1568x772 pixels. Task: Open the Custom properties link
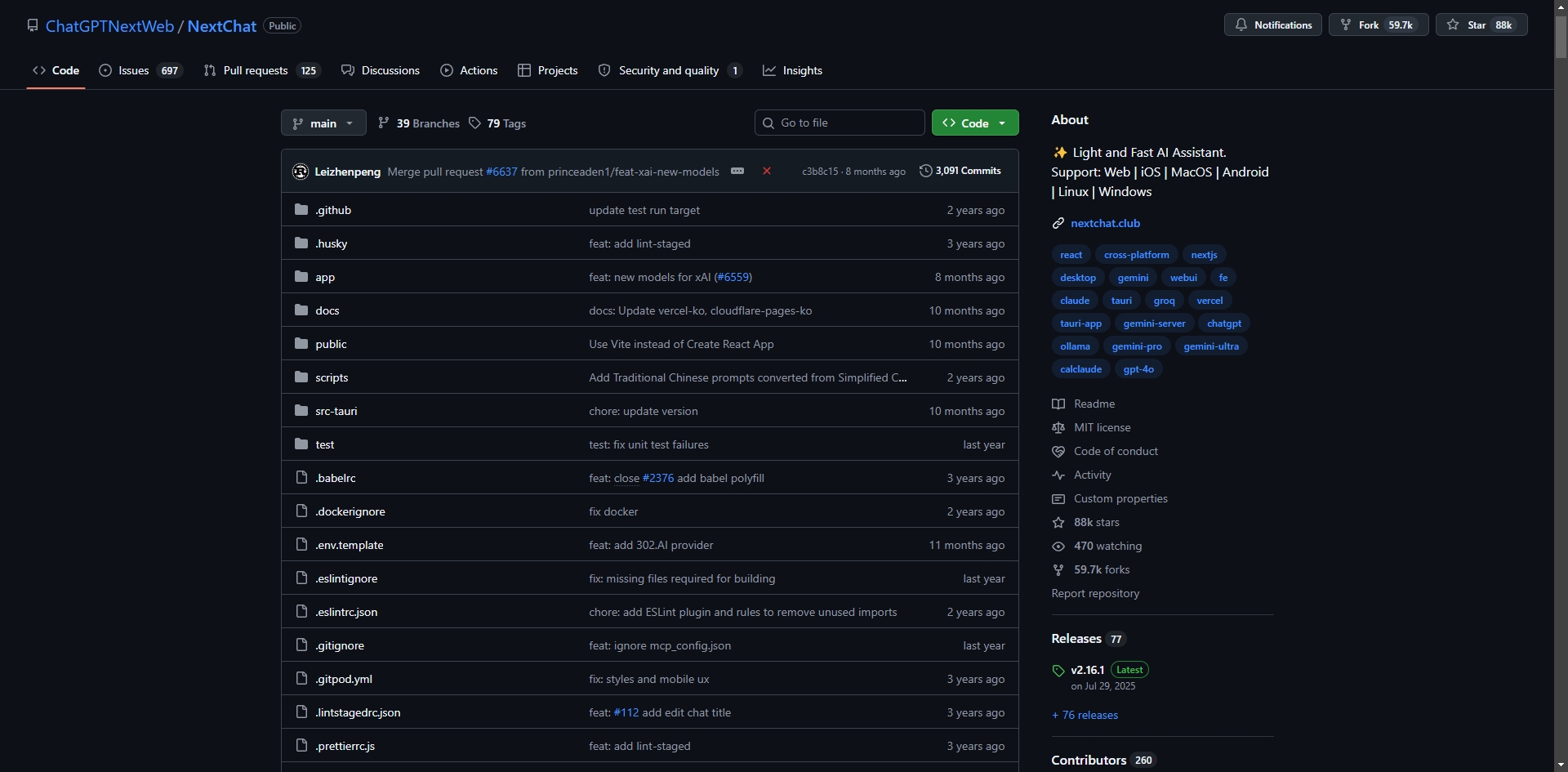coord(1120,498)
